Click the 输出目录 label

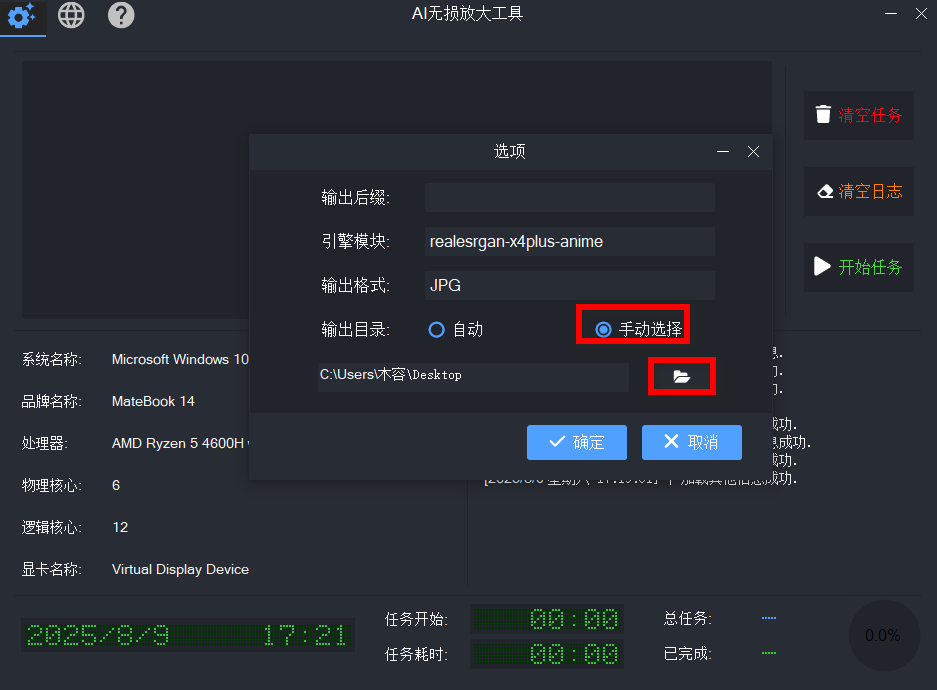356,330
